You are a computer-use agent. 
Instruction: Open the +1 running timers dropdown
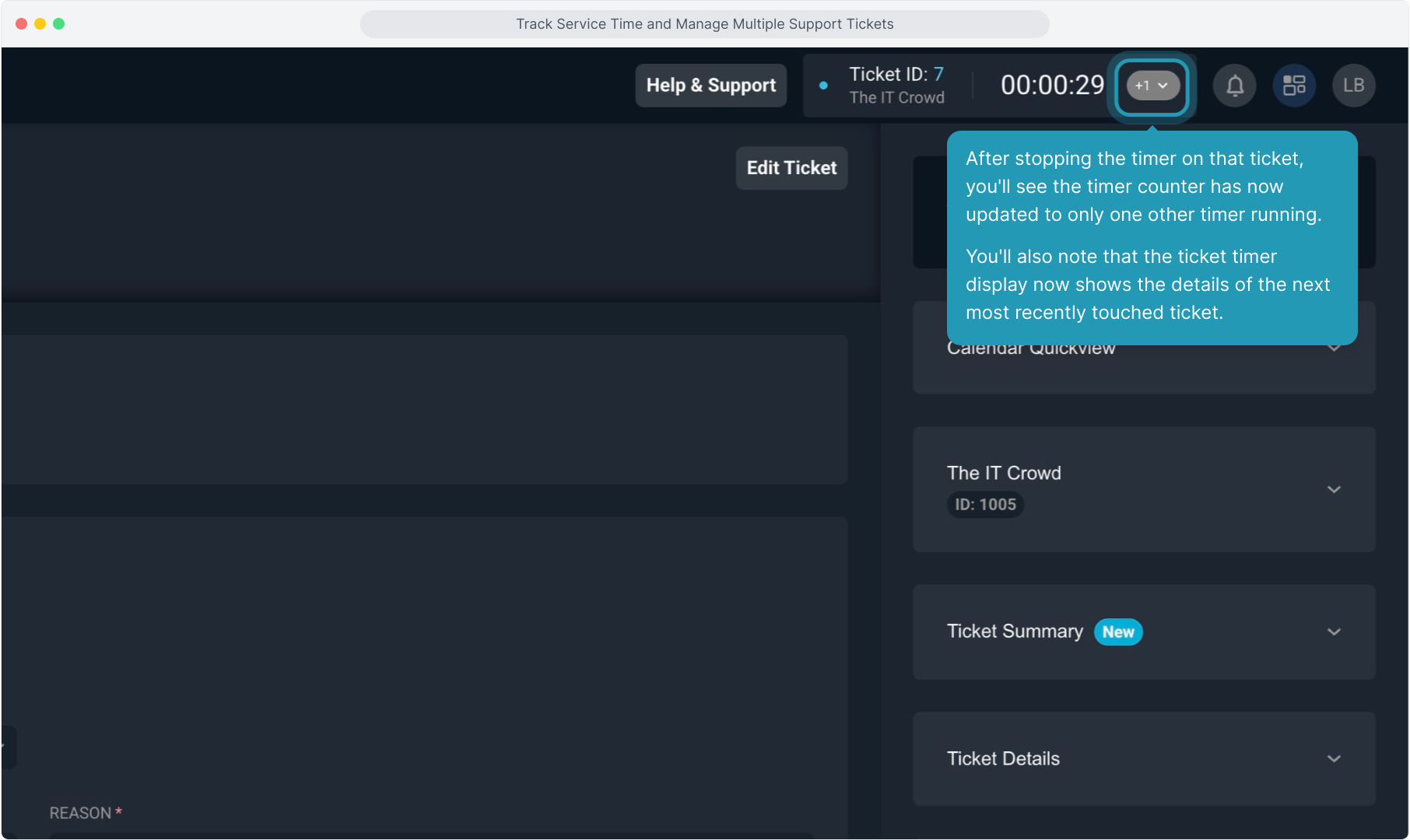coord(1152,86)
